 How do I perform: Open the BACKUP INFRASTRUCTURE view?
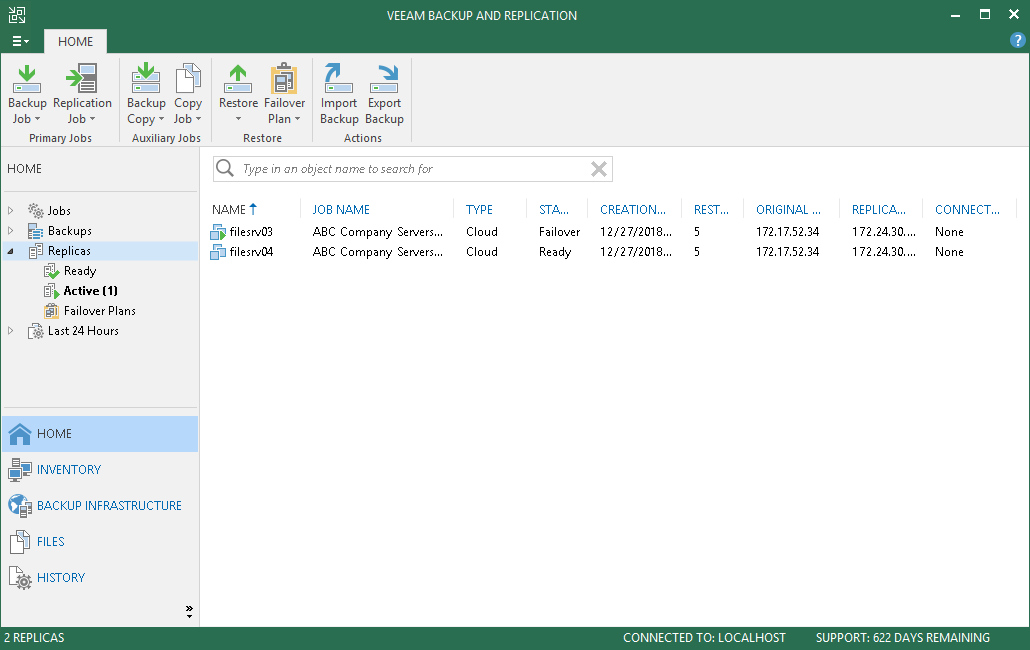coord(100,506)
